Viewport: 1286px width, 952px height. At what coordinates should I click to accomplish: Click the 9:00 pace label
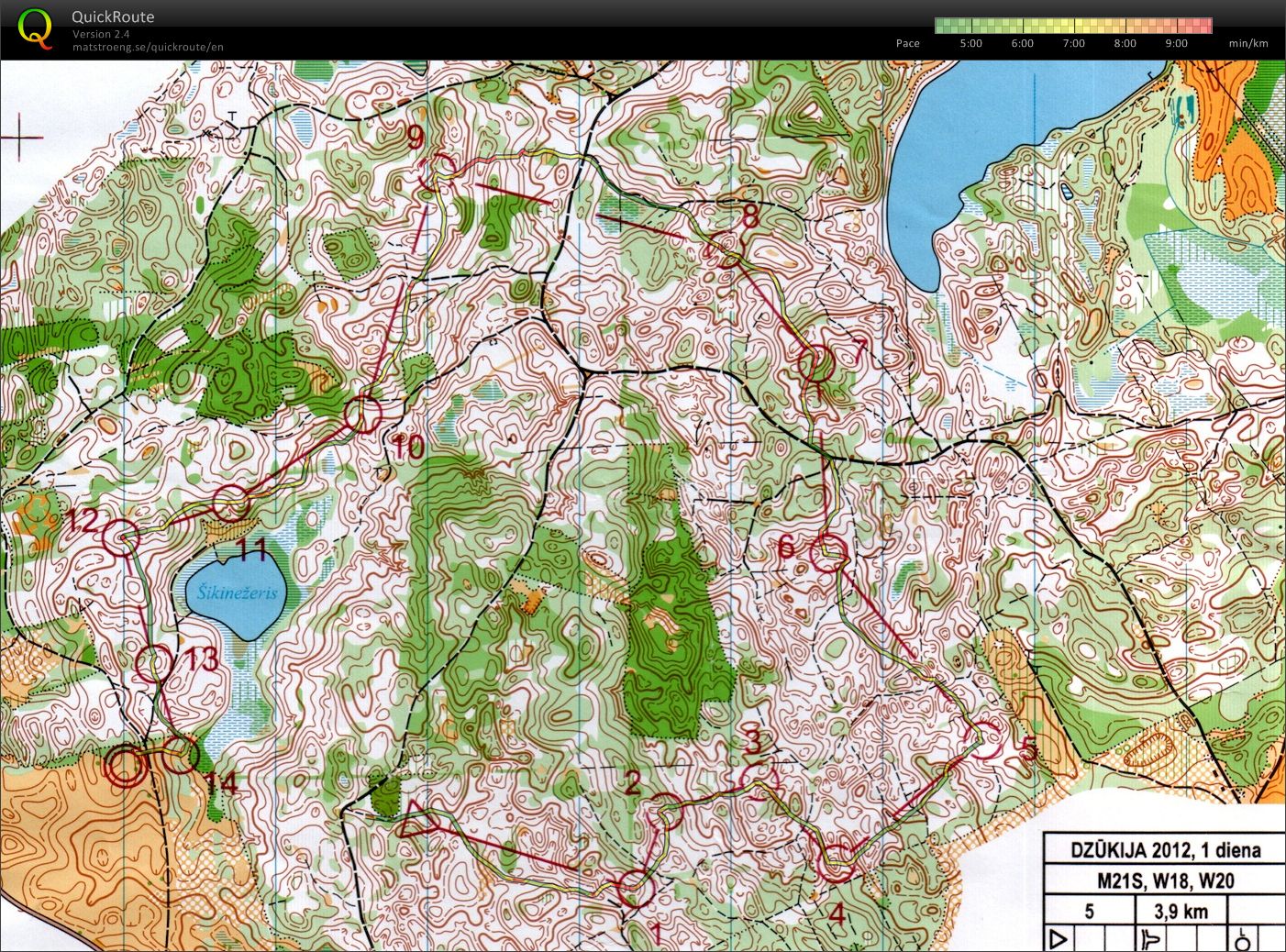tap(1176, 43)
